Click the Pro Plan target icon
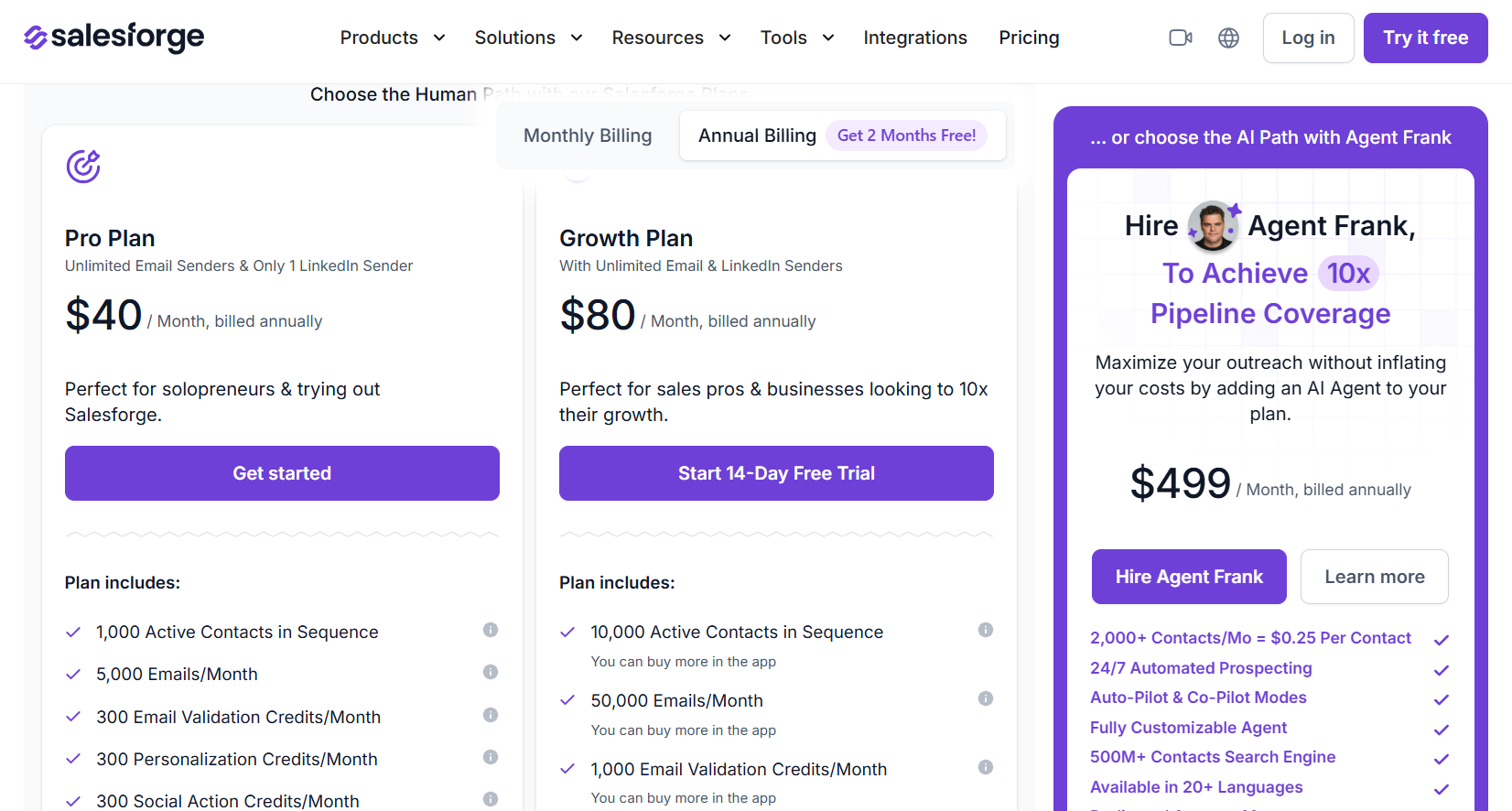 (x=83, y=166)
